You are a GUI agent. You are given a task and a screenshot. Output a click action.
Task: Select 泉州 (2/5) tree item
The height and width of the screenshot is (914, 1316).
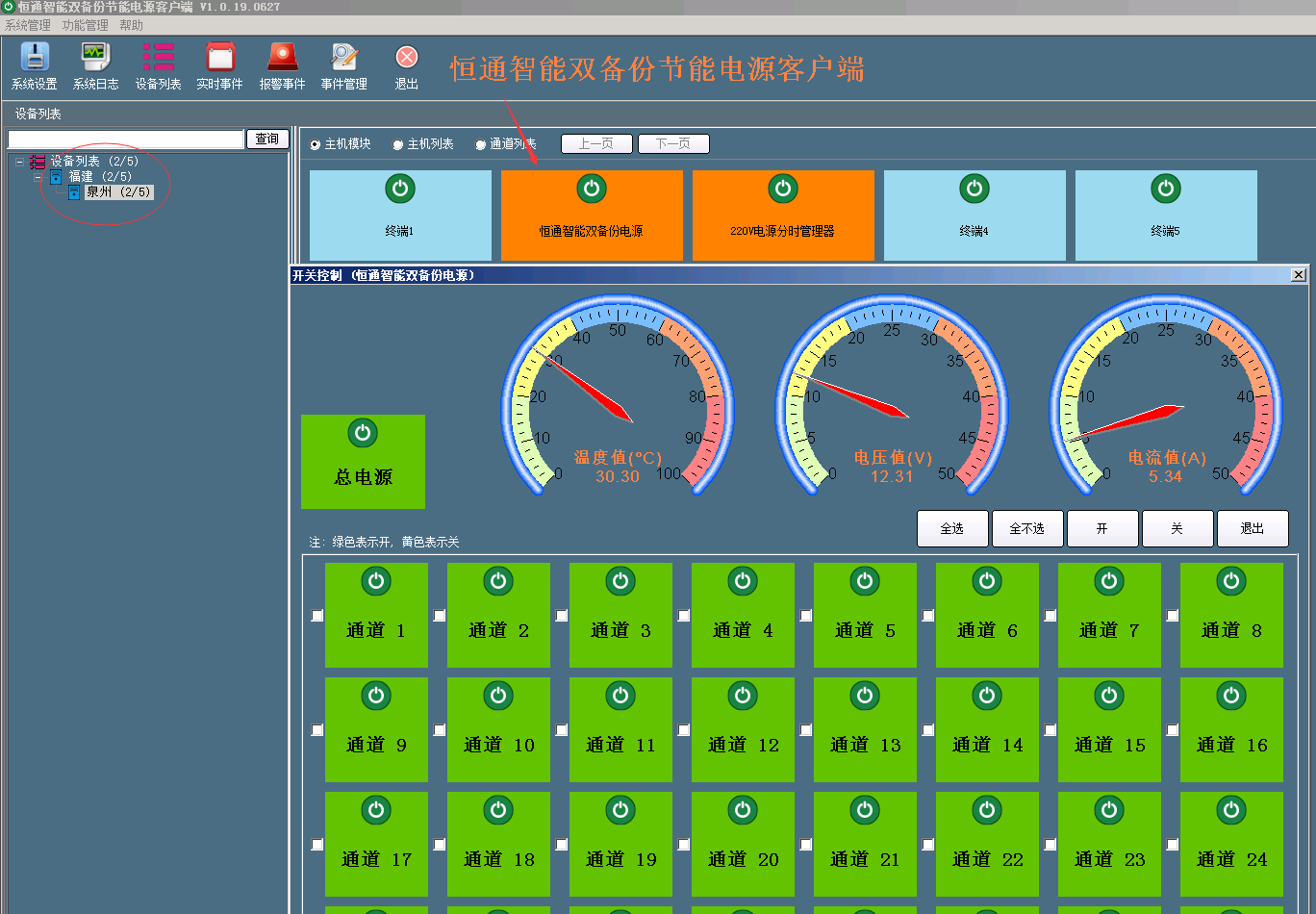(x=118, y=191)
